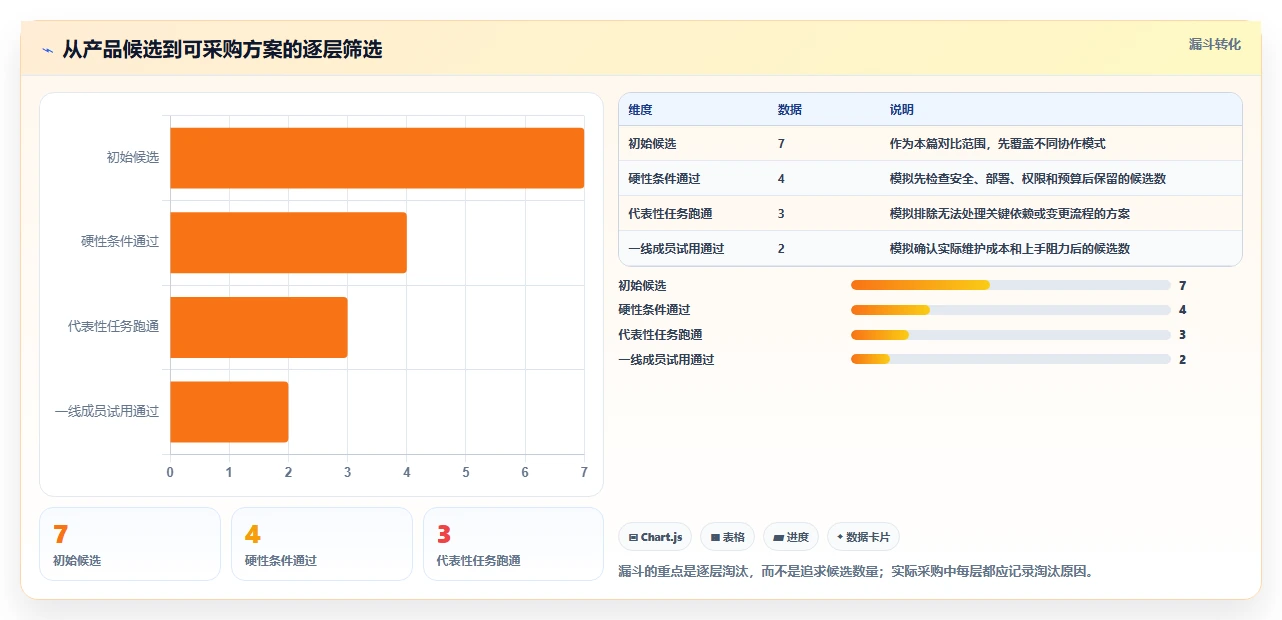Screen dimensions: 1282x620
Task: Click the lightning icon beside the title
Action: point(47,50)
